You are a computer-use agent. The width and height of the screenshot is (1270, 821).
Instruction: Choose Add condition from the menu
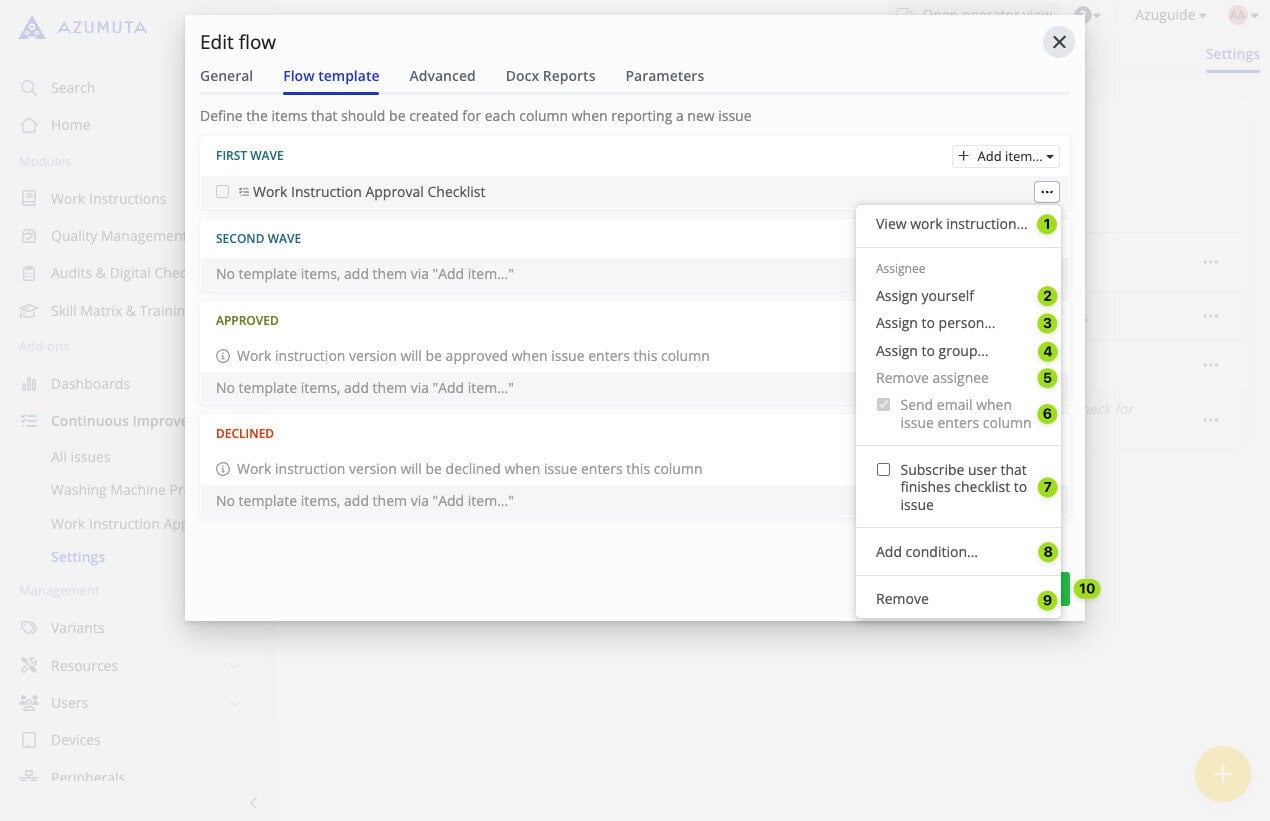click(926, 552)
